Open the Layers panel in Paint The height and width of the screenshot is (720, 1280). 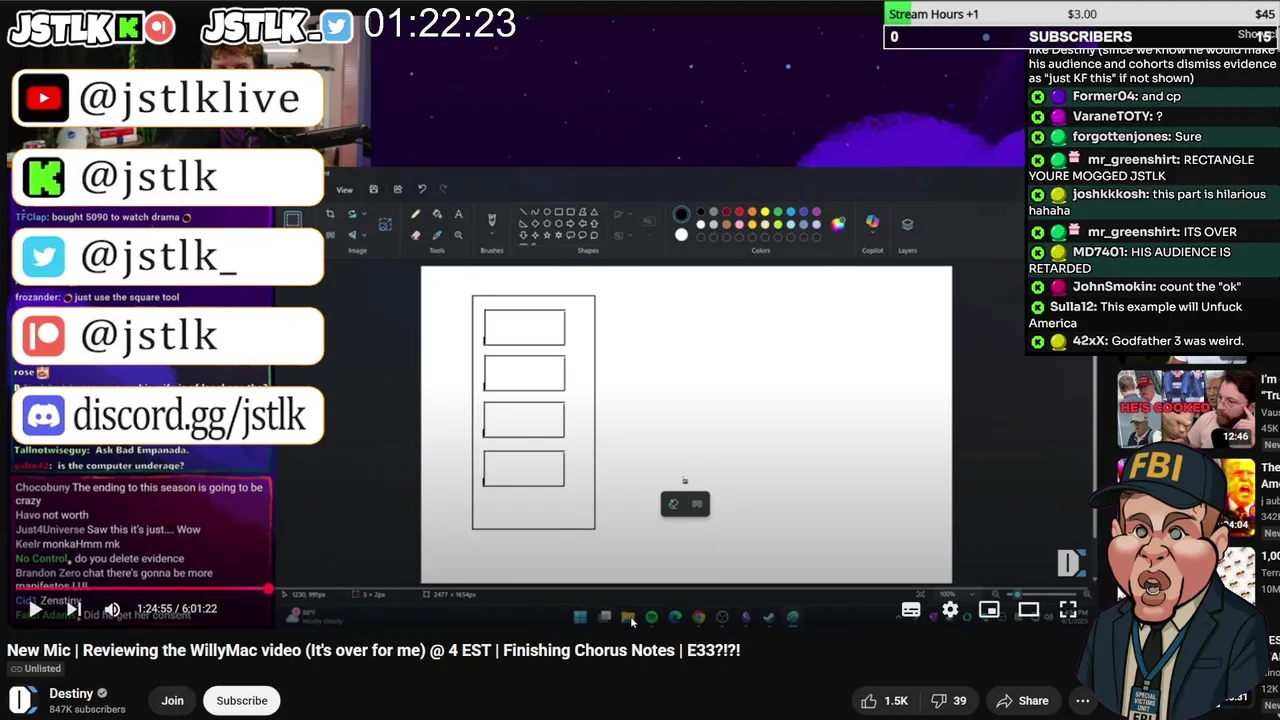pyautogui.click(x=907, y=224)
